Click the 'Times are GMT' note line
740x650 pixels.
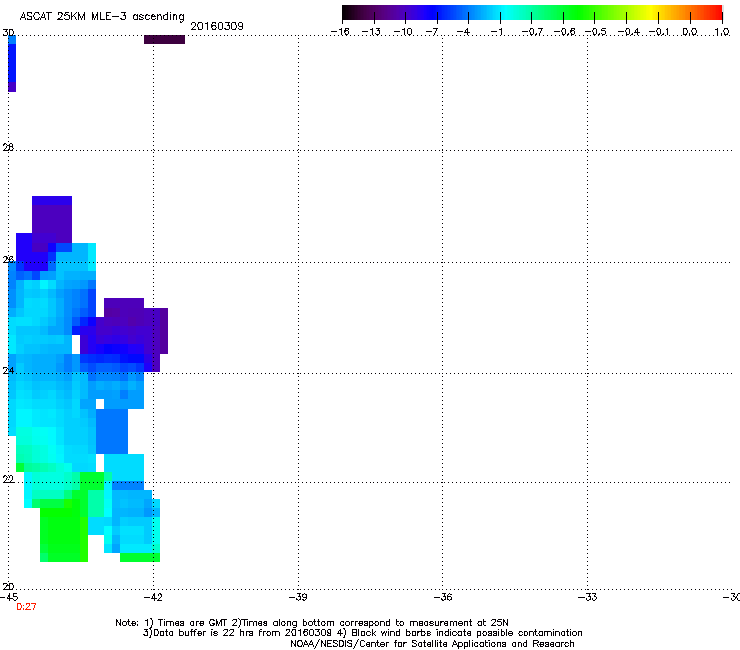[x=312, y=623]
